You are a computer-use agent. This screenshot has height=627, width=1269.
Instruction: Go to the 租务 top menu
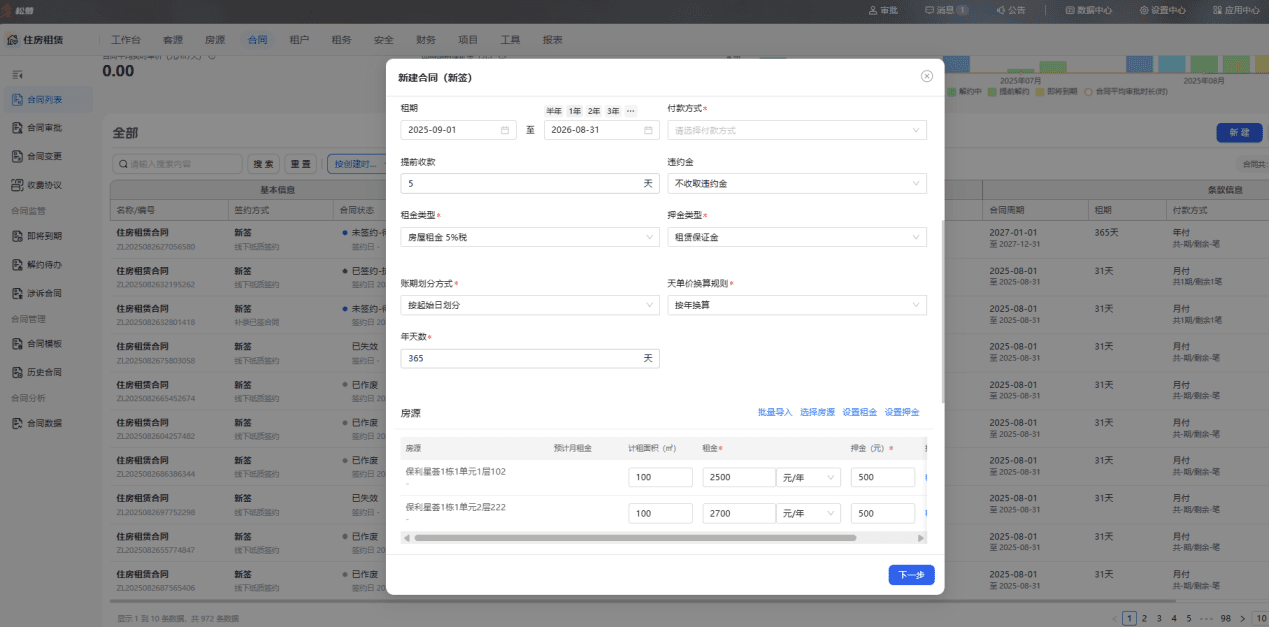[x=341, y=40]
